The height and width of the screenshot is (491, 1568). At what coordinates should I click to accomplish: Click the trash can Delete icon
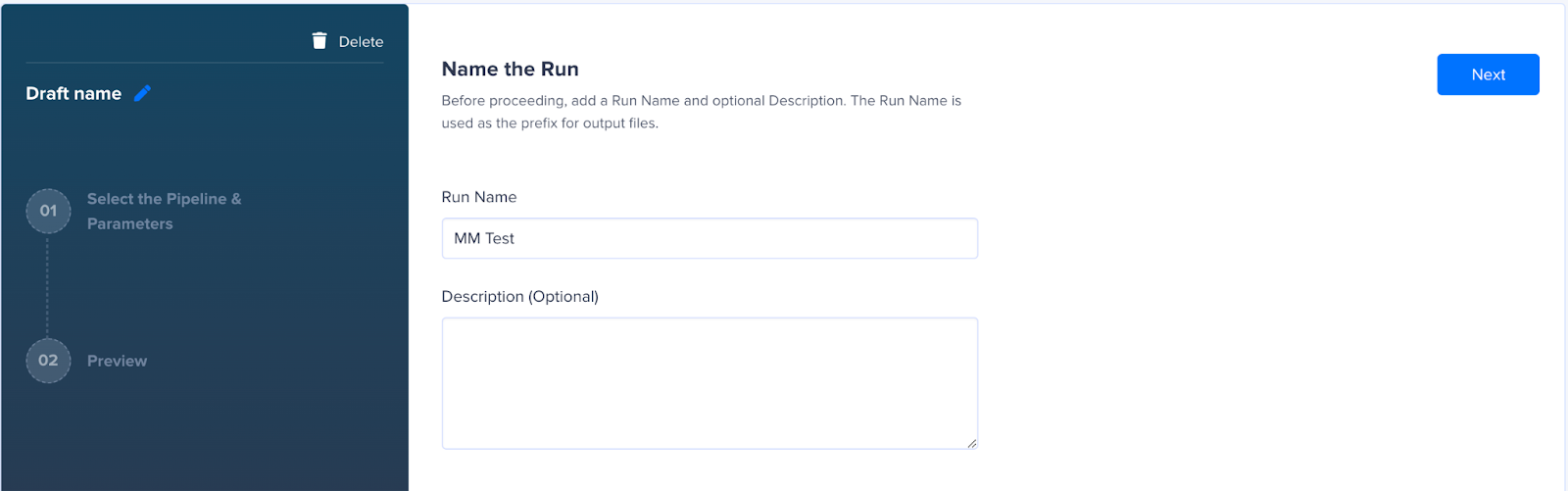tap(319, 41)
